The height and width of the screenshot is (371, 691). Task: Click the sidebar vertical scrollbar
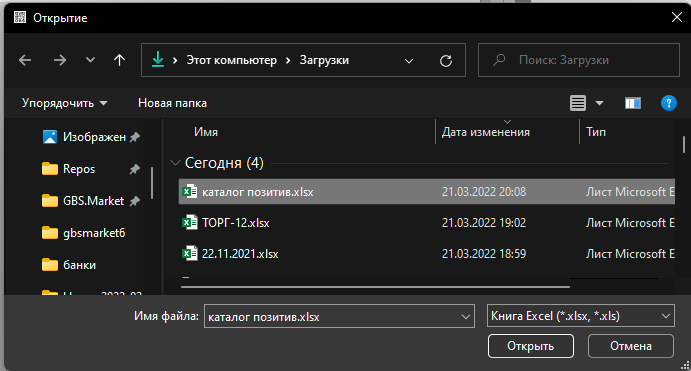(152, 183)
